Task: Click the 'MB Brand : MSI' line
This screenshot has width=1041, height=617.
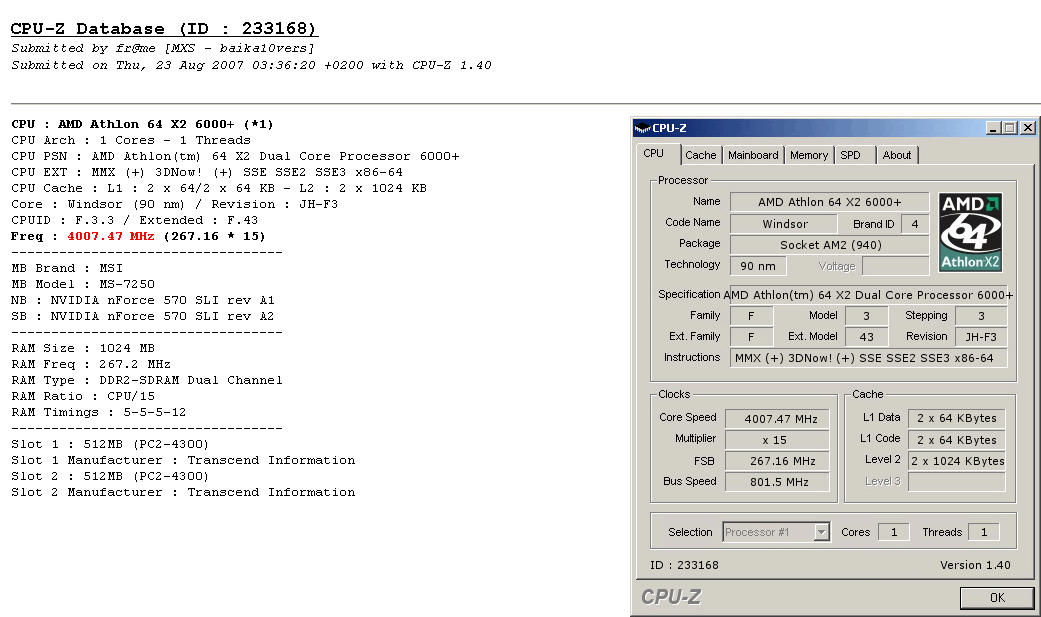Action: [67, 268]
